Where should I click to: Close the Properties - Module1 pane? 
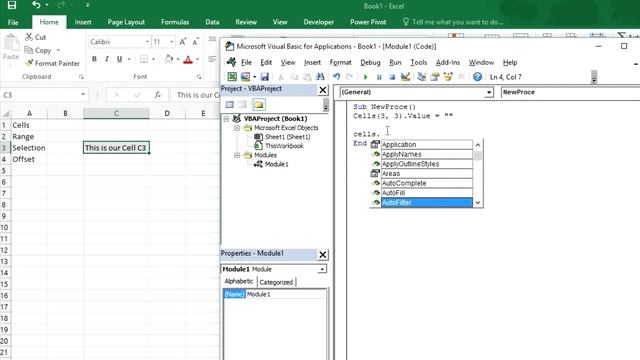[x=322, y=255]
